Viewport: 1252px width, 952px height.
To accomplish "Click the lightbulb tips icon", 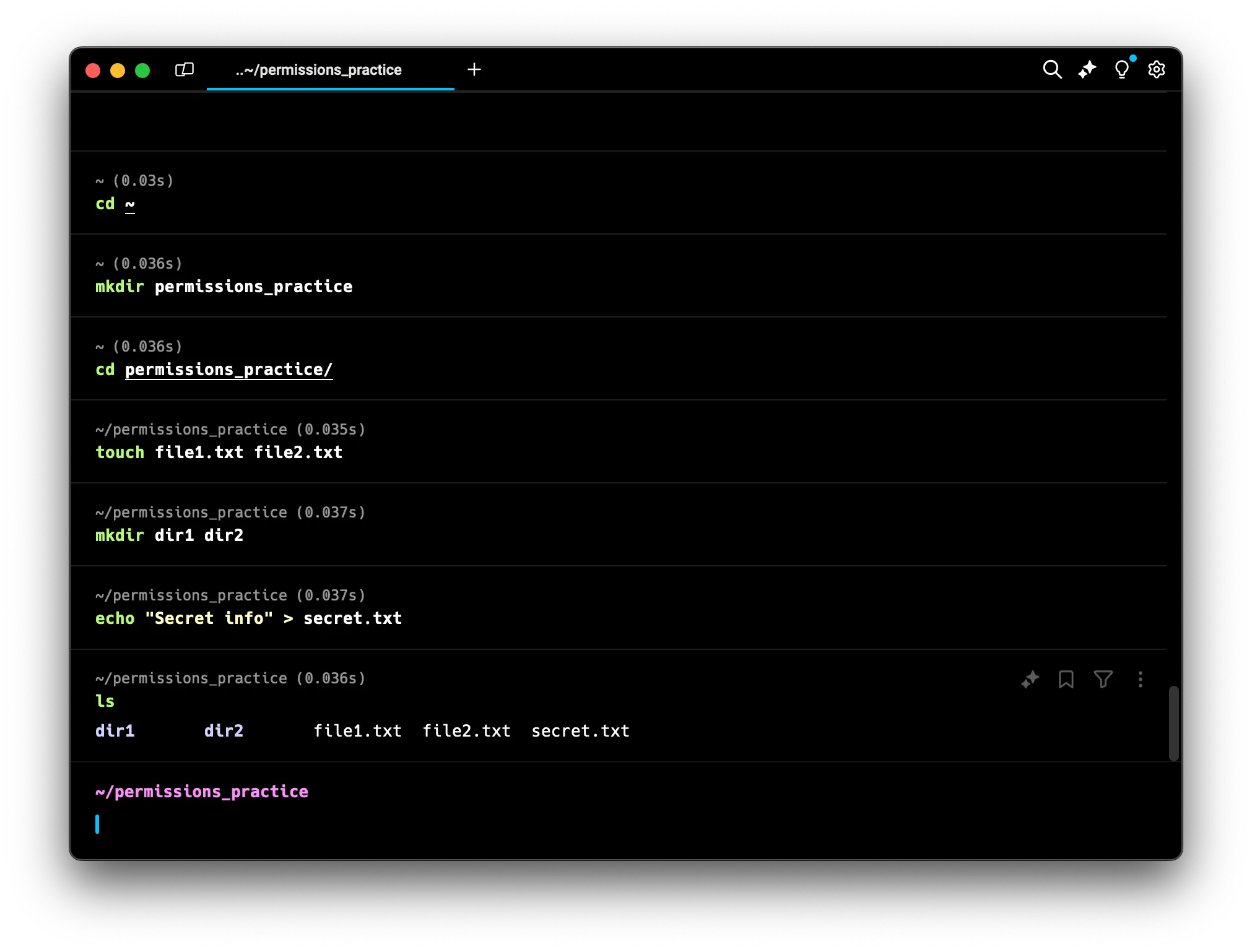I will (1121, 69).
